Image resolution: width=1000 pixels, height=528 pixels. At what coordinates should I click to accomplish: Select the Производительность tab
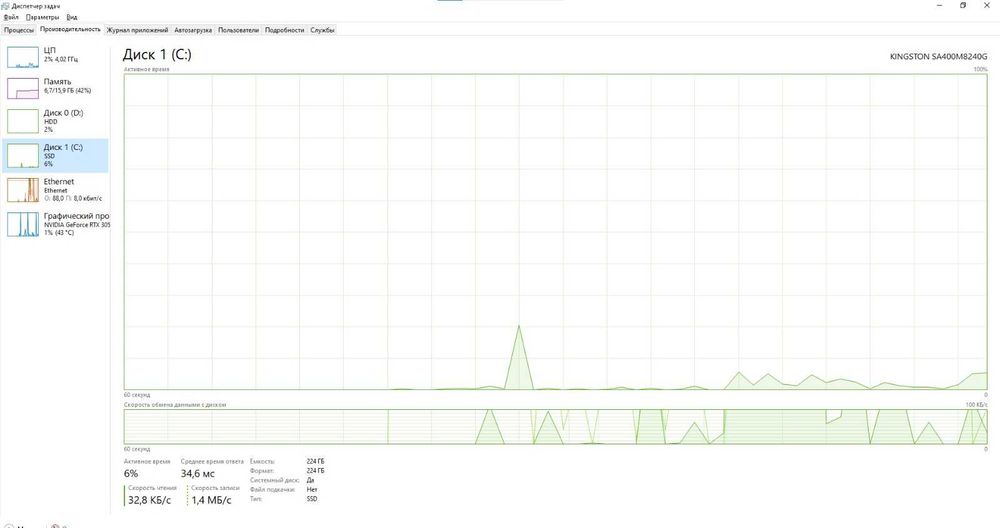[x=70, y=29]
